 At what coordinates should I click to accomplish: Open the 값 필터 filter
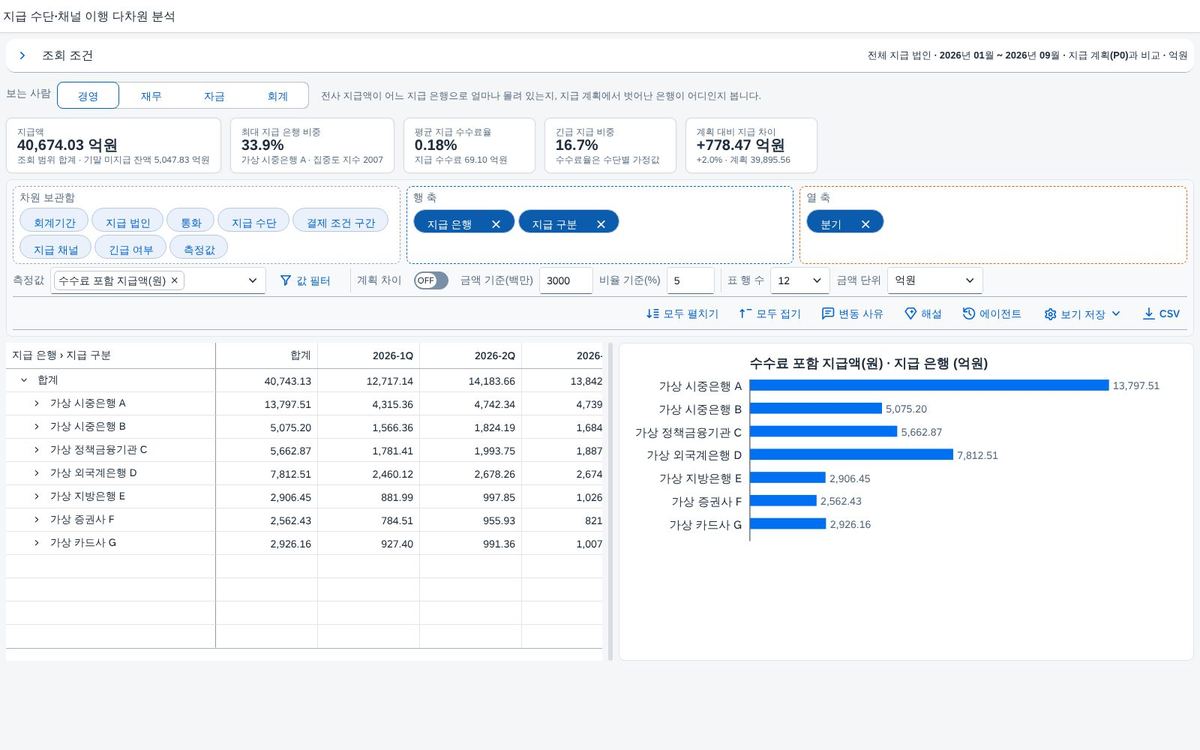click(x=305, y=281)
